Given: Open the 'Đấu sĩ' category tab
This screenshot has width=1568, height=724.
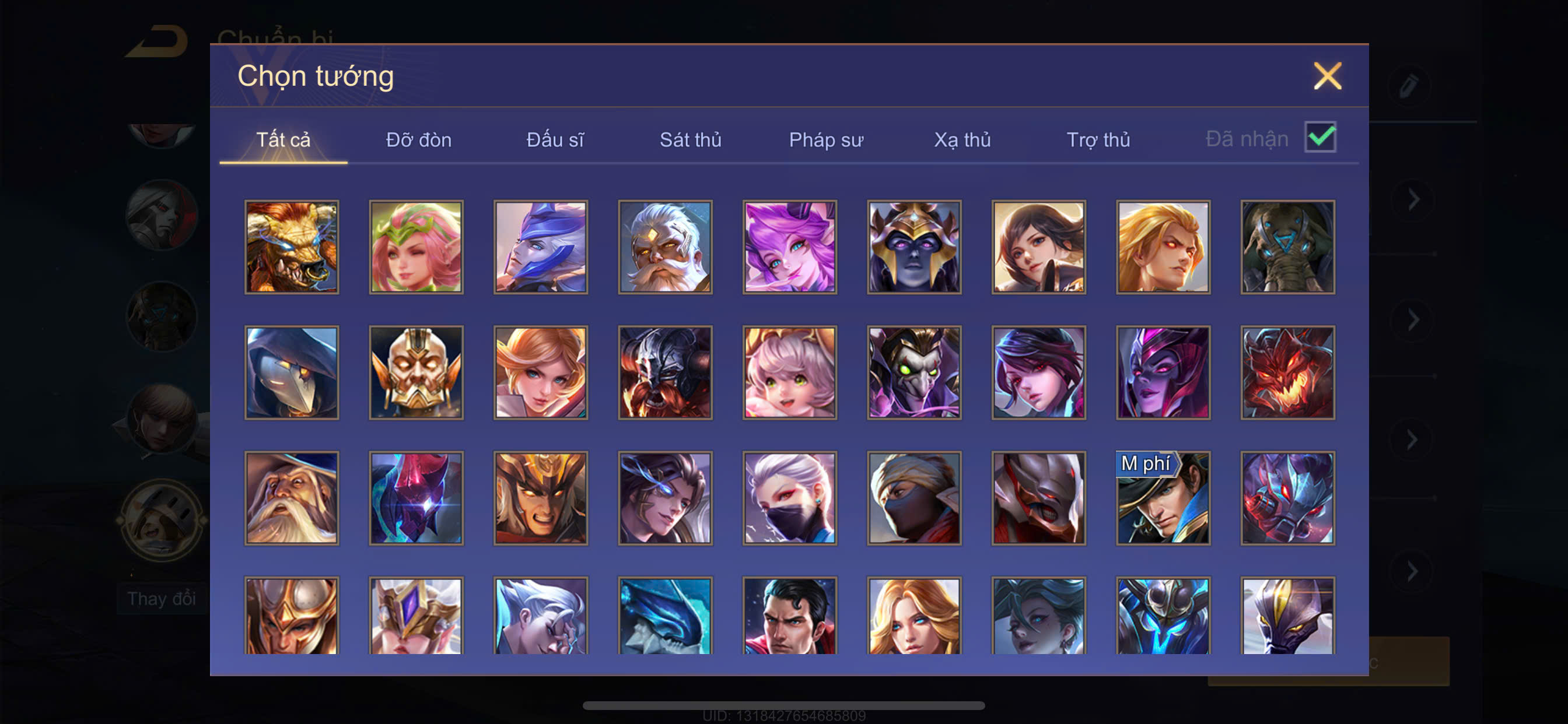Looking at the screenshot, I should (555, 140).
